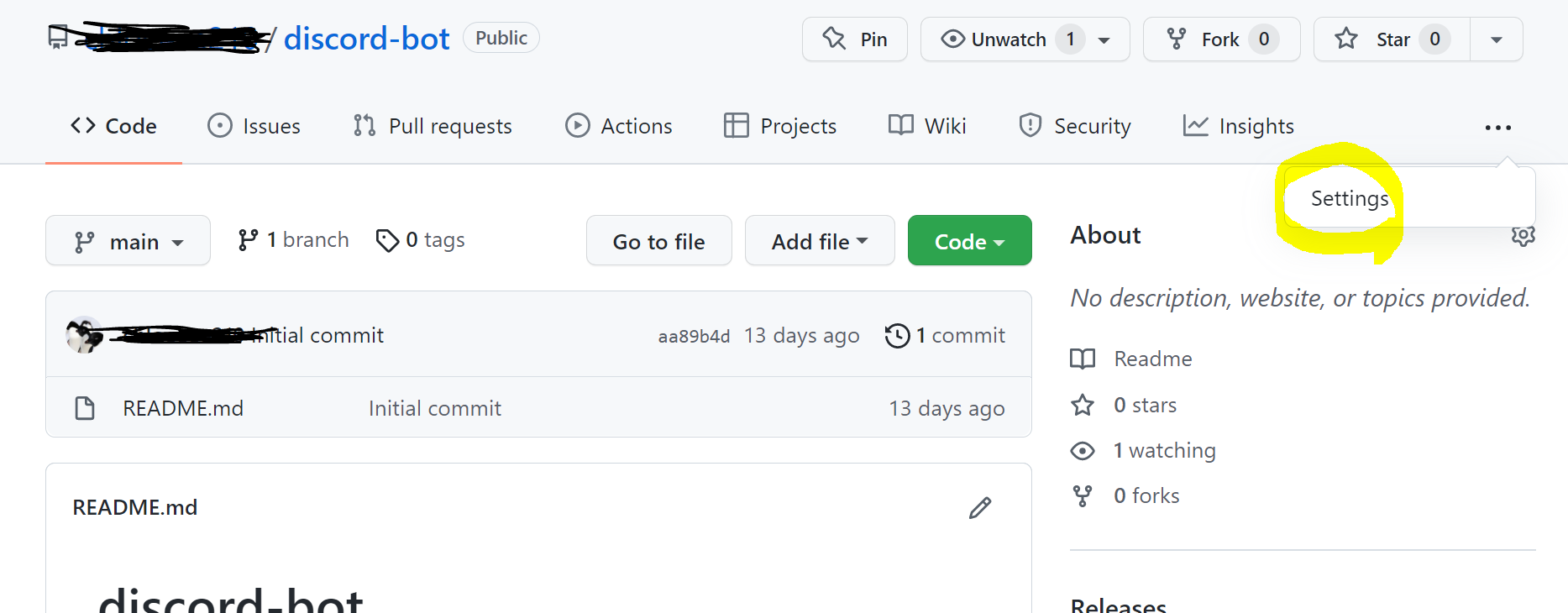This screenshot has height=613, width=1568.
Task: View the 1 commit history link
Action: (945, 335)
